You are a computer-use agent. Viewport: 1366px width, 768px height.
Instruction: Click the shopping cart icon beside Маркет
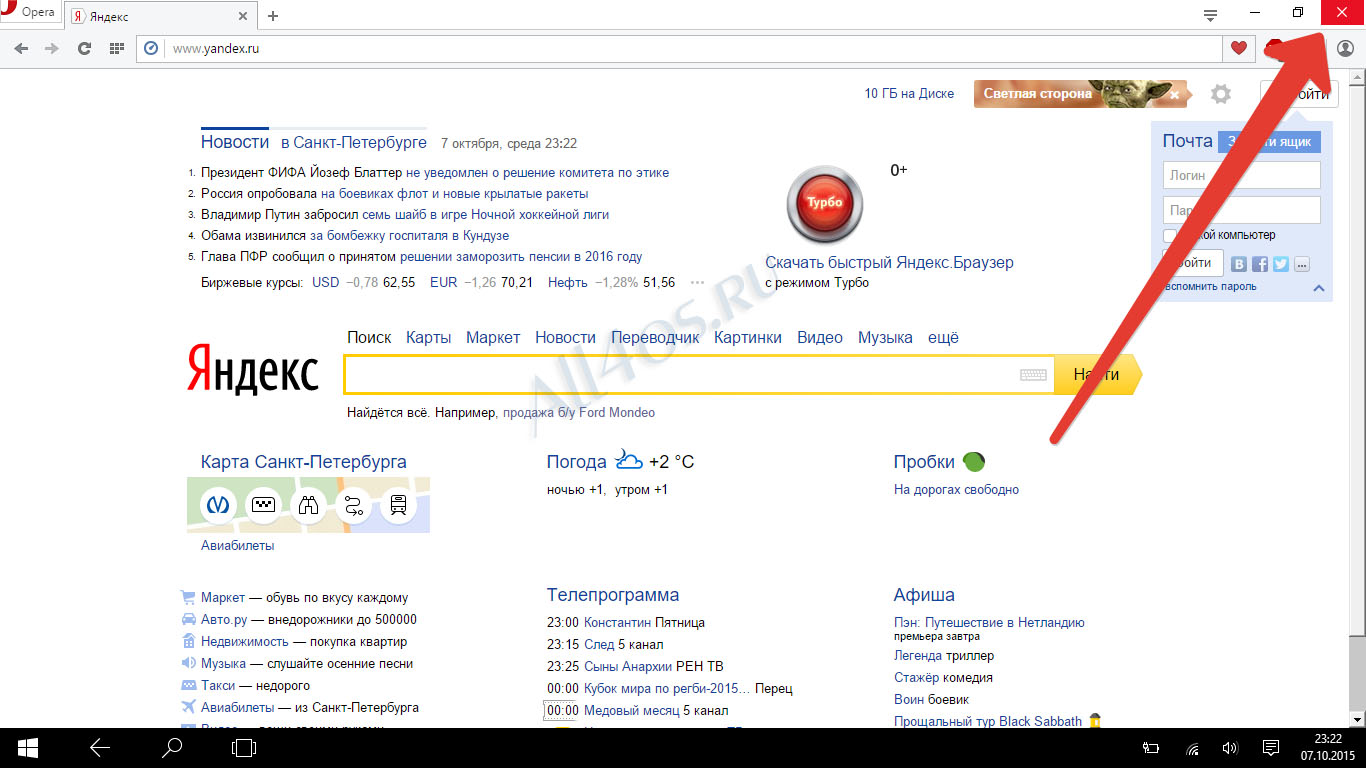(x=188, y=597)
